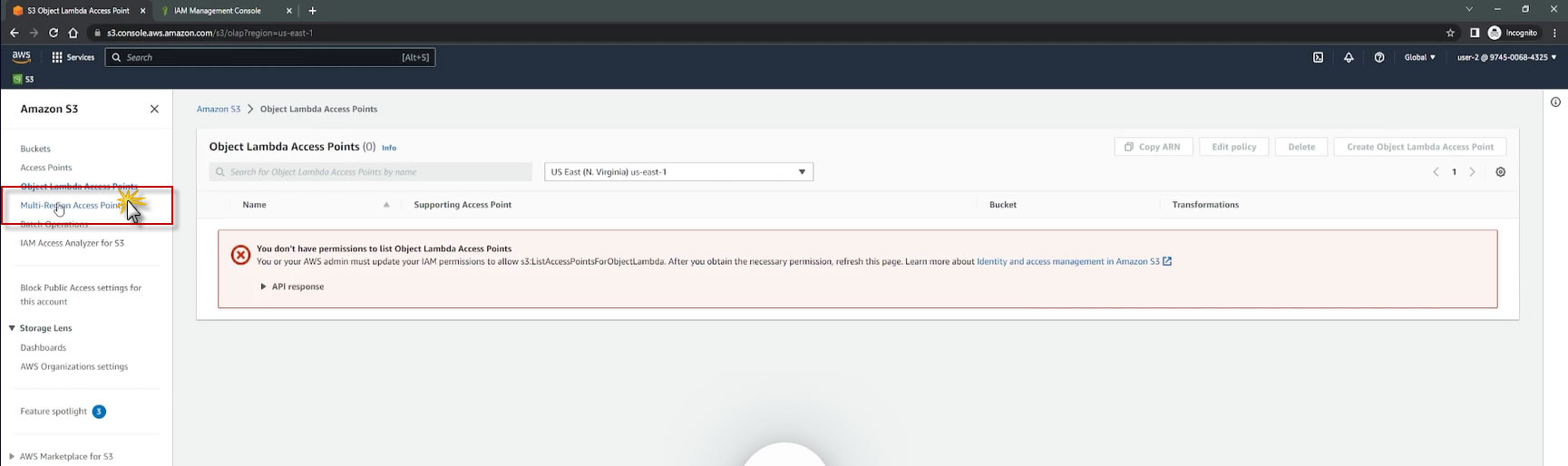Click the Edit policy button

pyautogui.click(x=1233, y=147)
